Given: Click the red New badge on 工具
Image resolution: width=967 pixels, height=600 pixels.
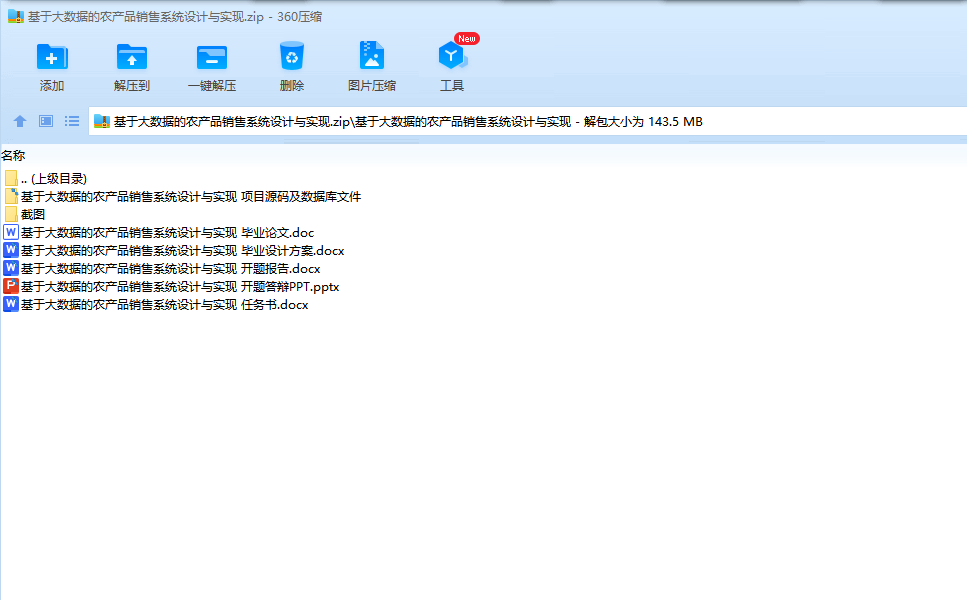Looking at the screenshot, I should click(467, 39).
